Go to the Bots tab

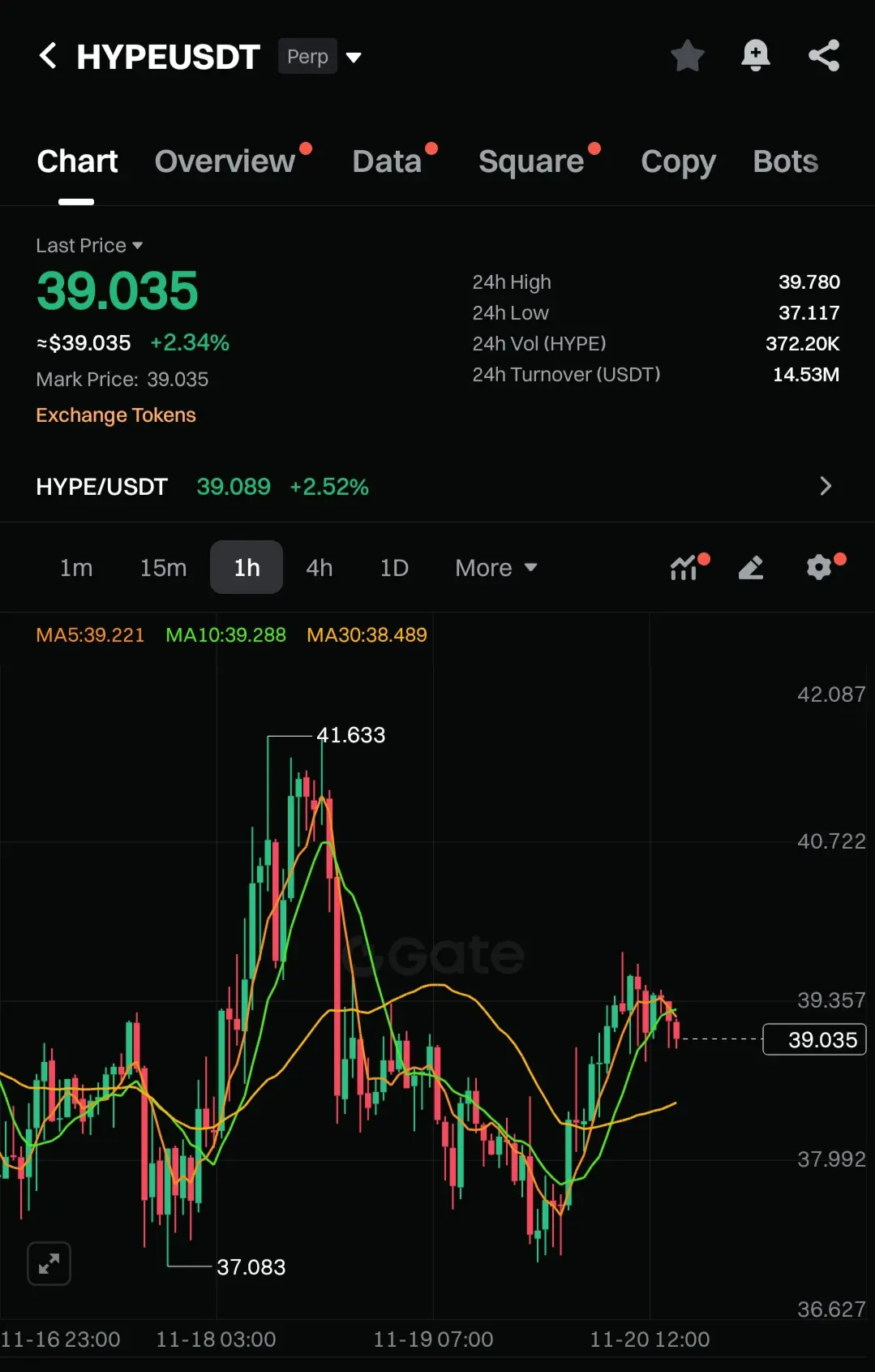tap(785, 161)
